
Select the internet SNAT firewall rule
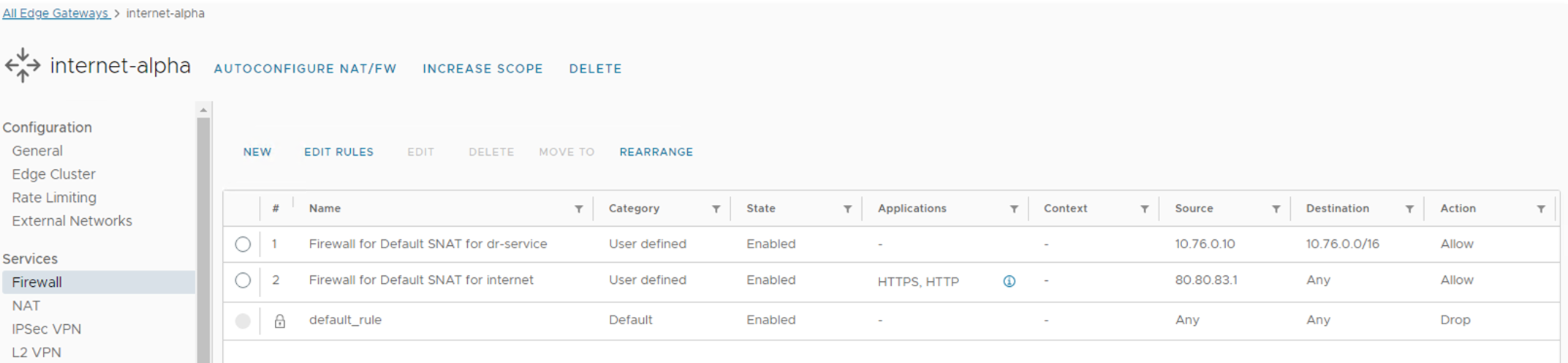(243, 280)
